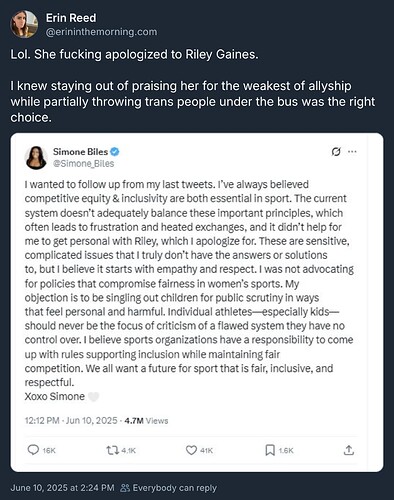The image size is (394, 500).
Task: Click the share upload icon
Action: pos(349,450)
